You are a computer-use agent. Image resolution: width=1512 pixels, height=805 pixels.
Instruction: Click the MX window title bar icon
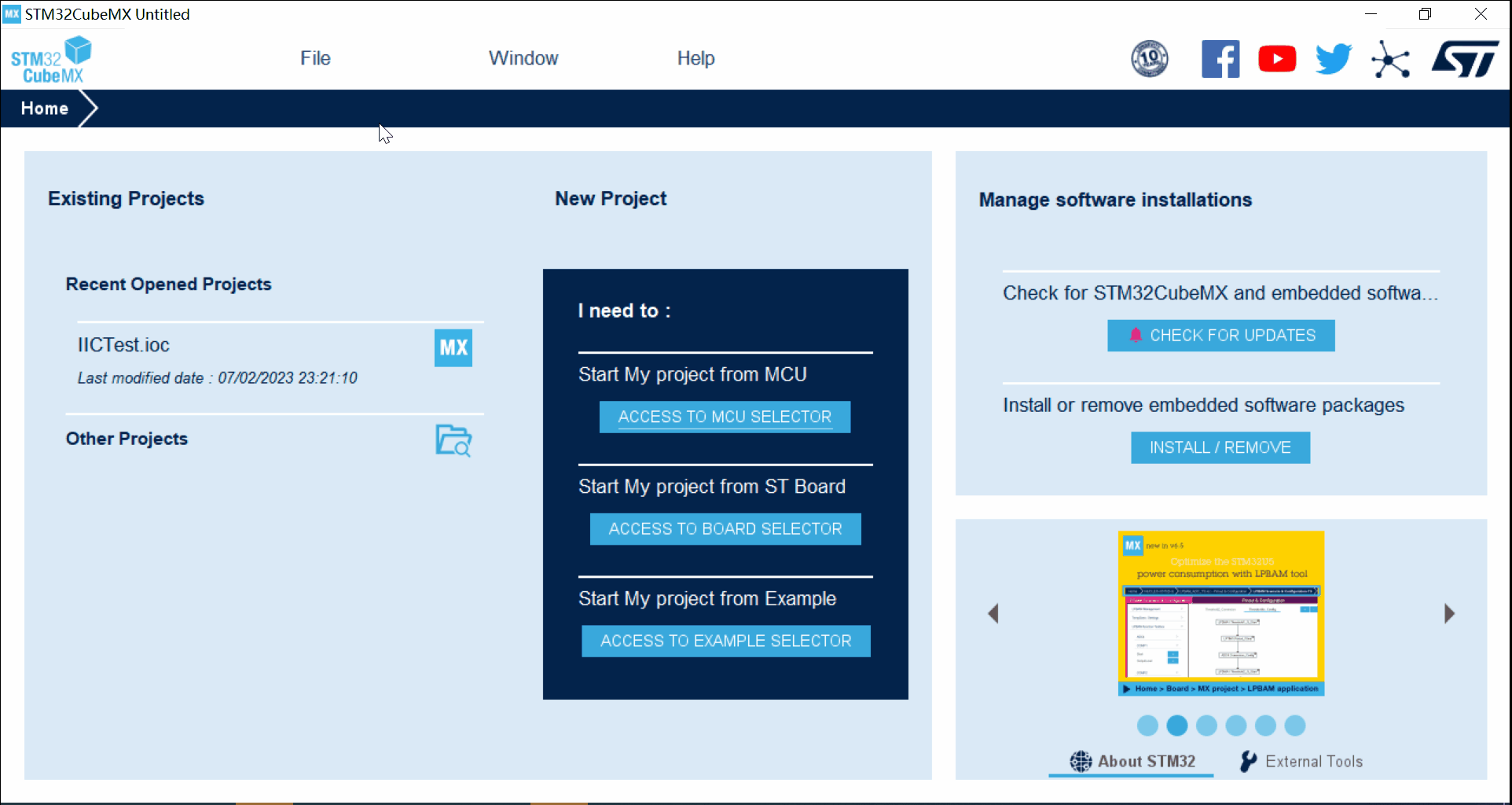point(12,13)
